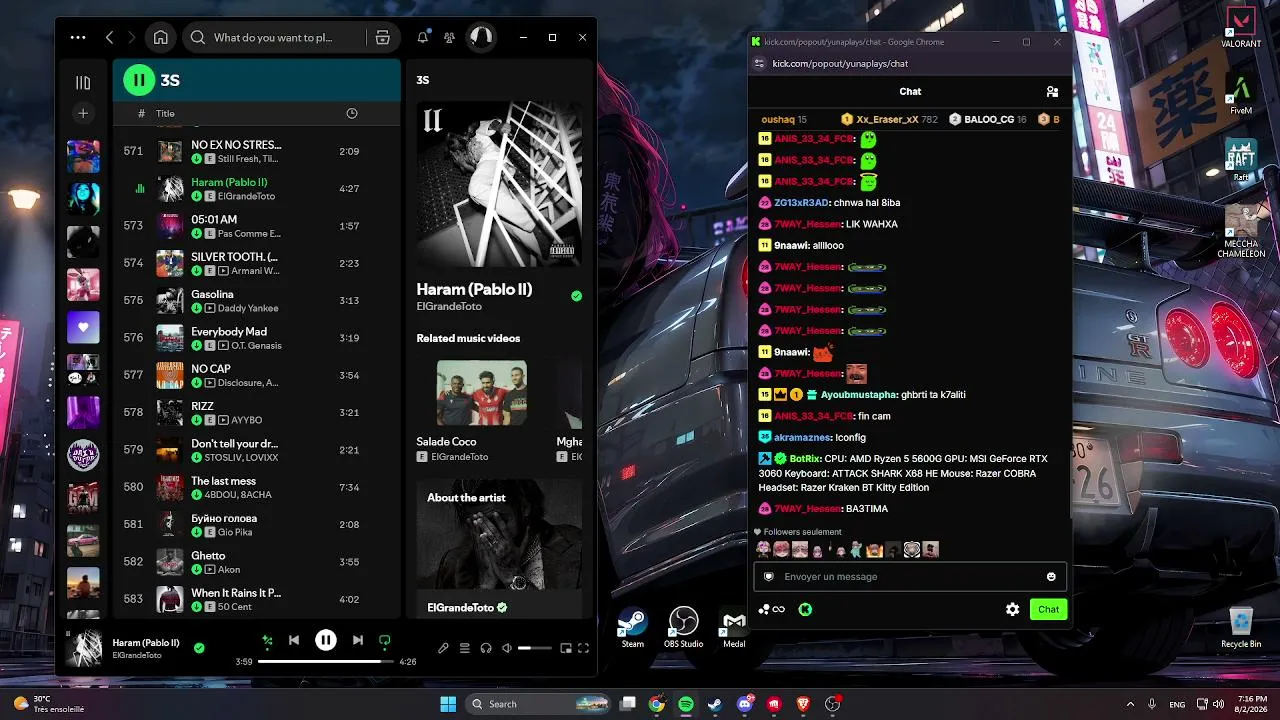Select the track Everybody Mad
Screen dimensions: 1280x720
(229, 332)
